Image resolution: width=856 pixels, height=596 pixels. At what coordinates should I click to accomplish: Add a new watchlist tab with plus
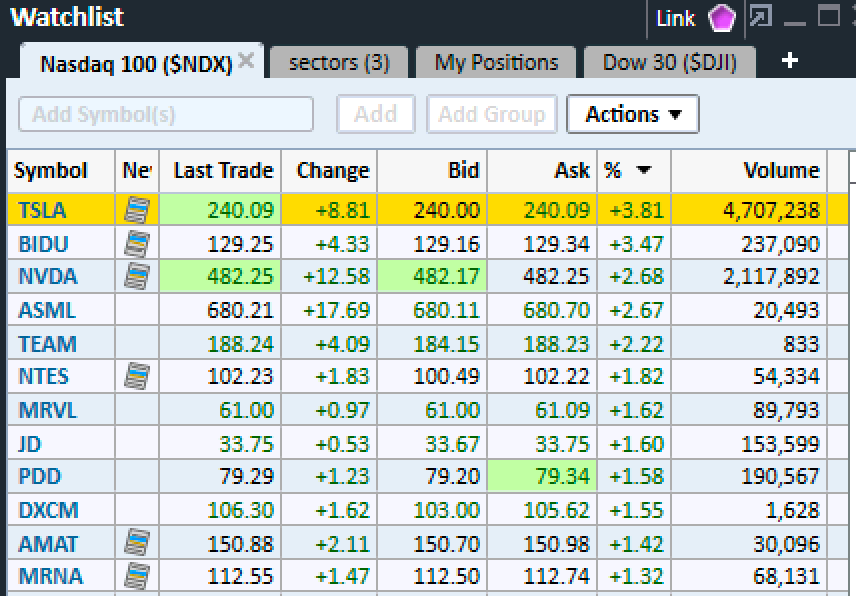789,61
